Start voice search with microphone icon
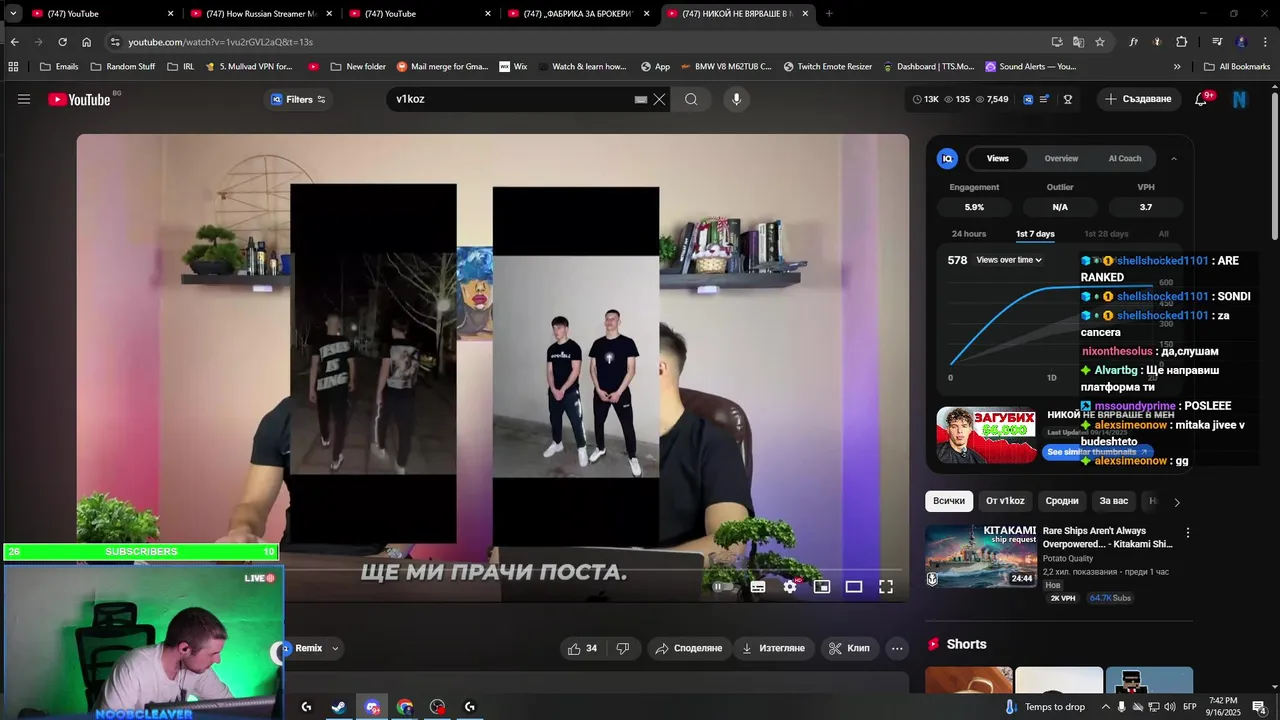 coord(736,99)
